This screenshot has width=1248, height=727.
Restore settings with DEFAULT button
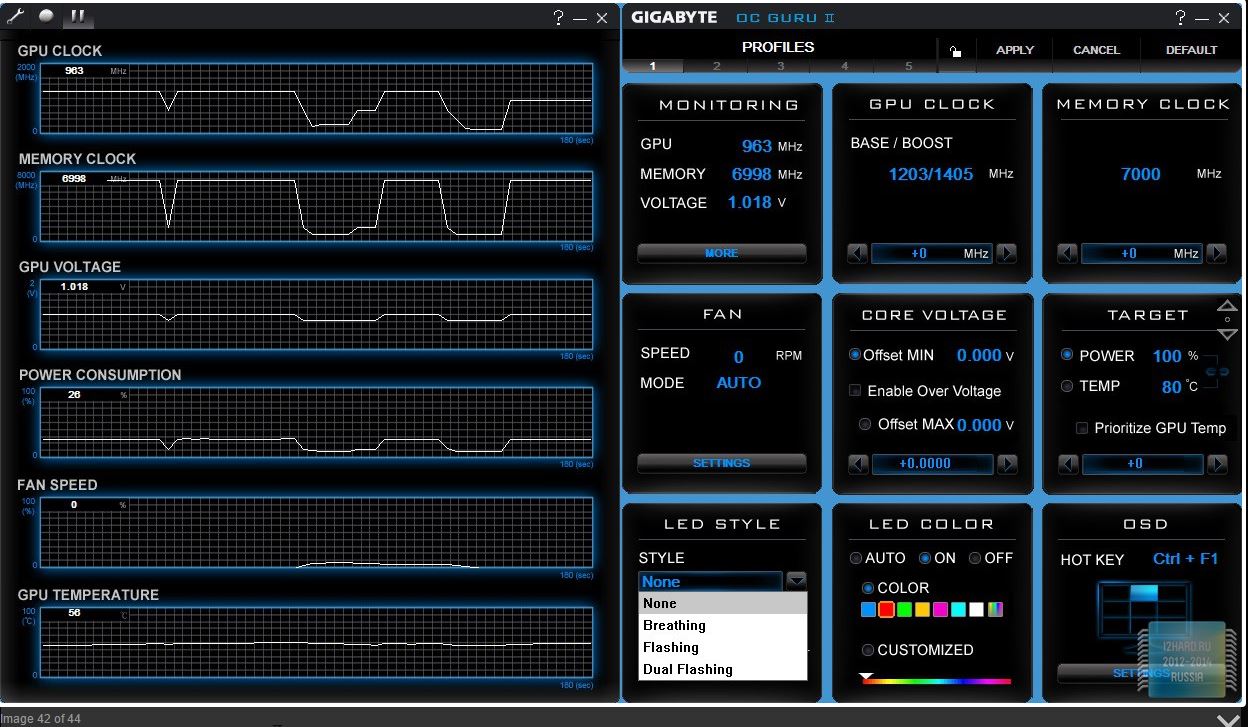click(x=1191, y=50)
